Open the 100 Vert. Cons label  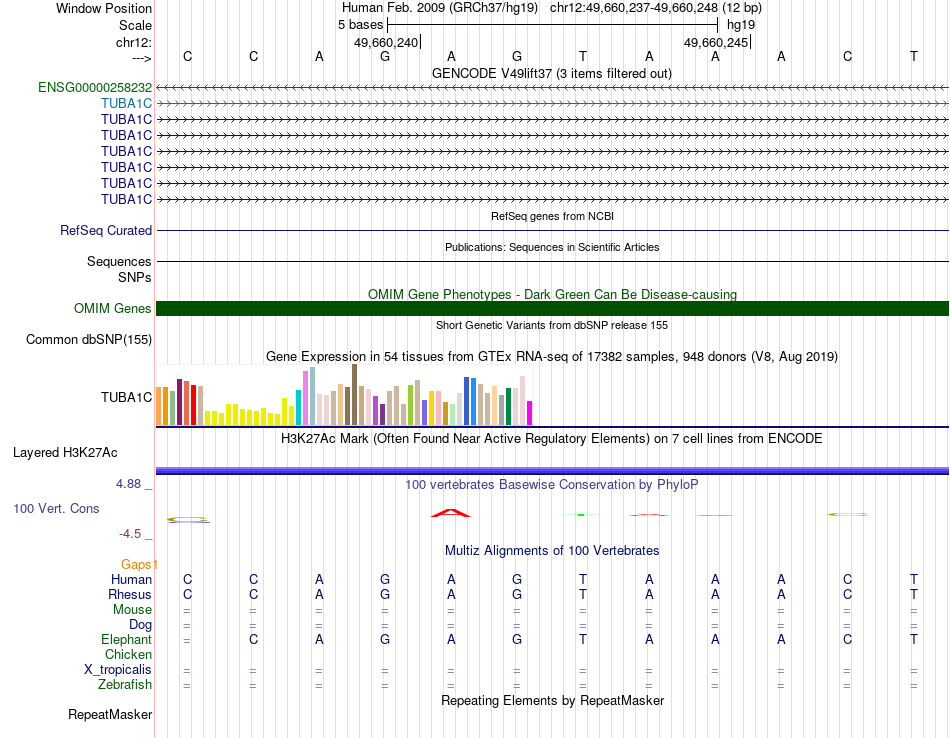(x=56, y=508)
